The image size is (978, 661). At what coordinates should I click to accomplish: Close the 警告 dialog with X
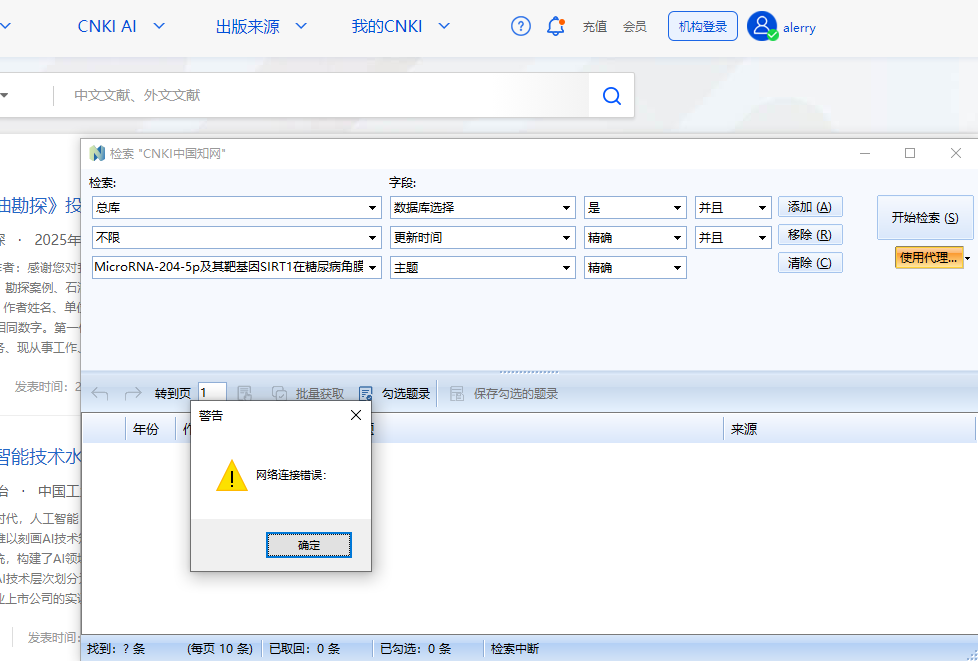[356, 415]
